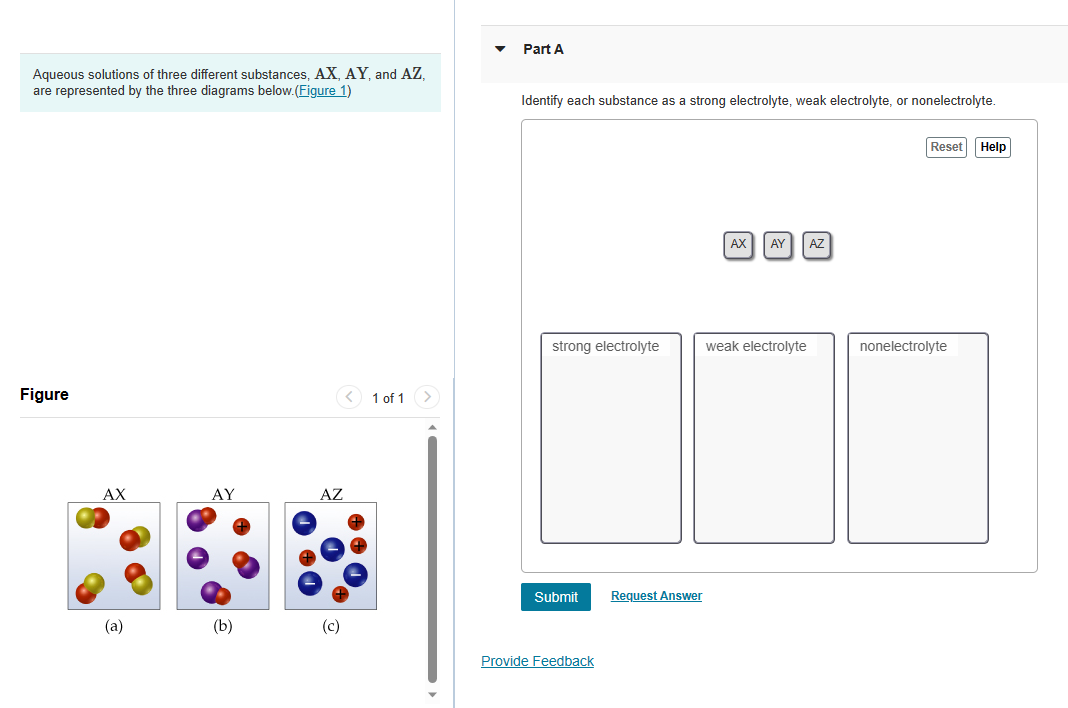
Task: Open Provide Feedback
Action: pos(537,661)
